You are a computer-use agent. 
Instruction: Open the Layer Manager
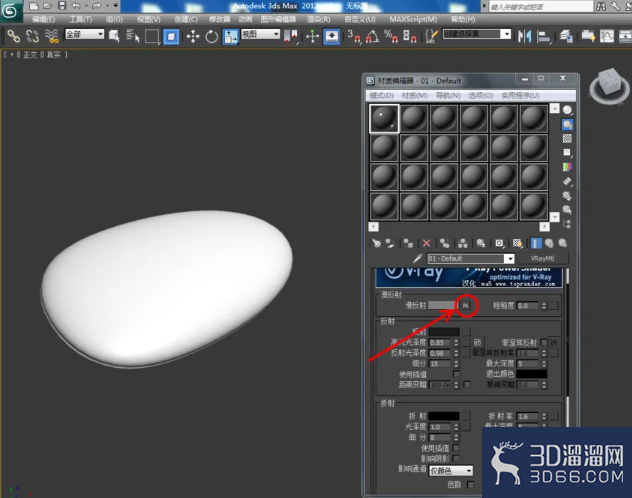pyautogui.click(x=566, y=36)
